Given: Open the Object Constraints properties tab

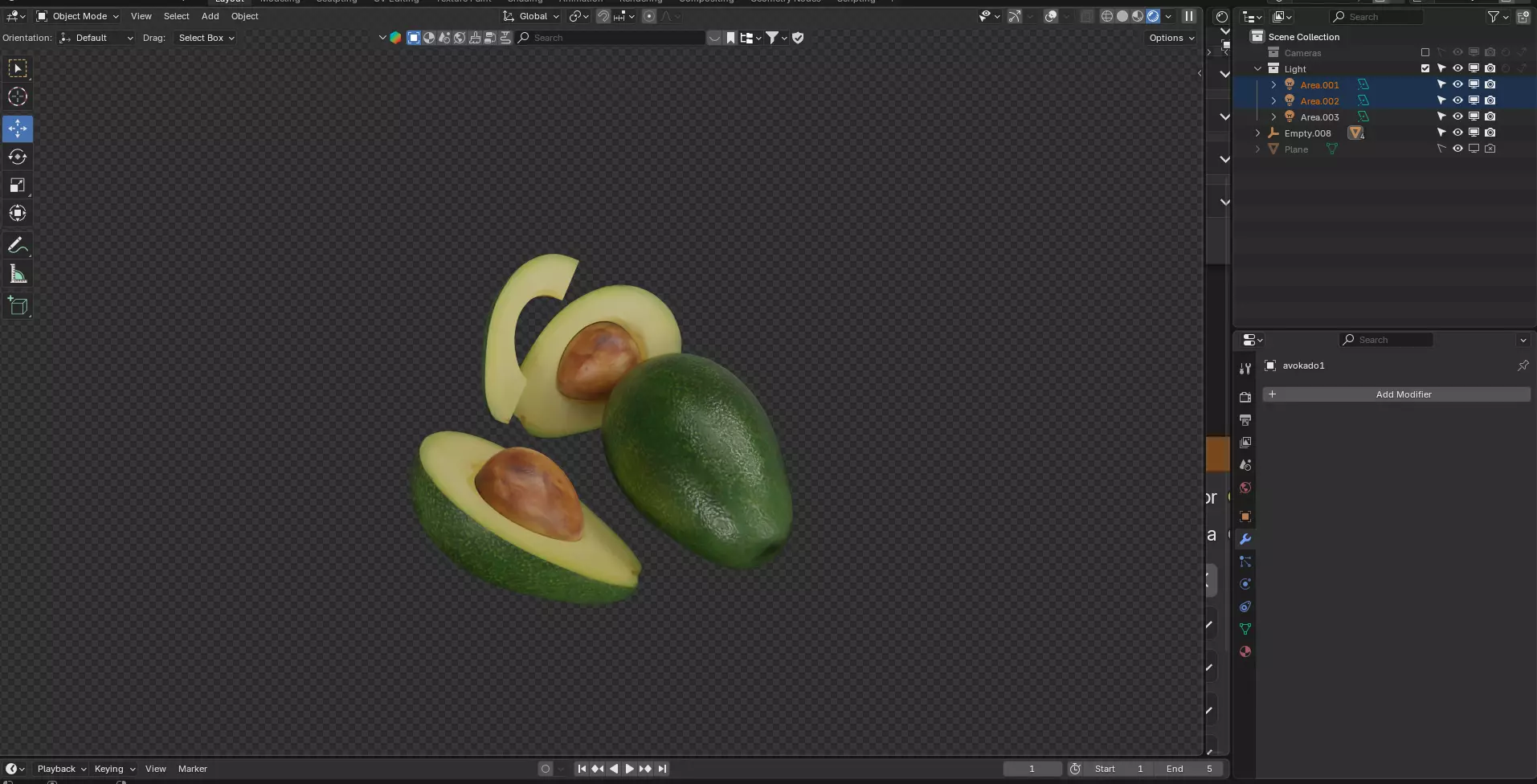Looking at the screenshot, I should pos(1245,606).
